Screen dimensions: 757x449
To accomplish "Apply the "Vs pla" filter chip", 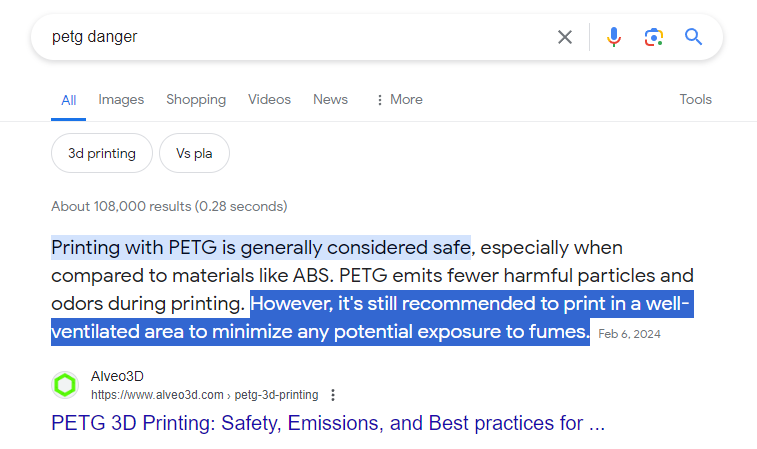I will tap(194, 154).
